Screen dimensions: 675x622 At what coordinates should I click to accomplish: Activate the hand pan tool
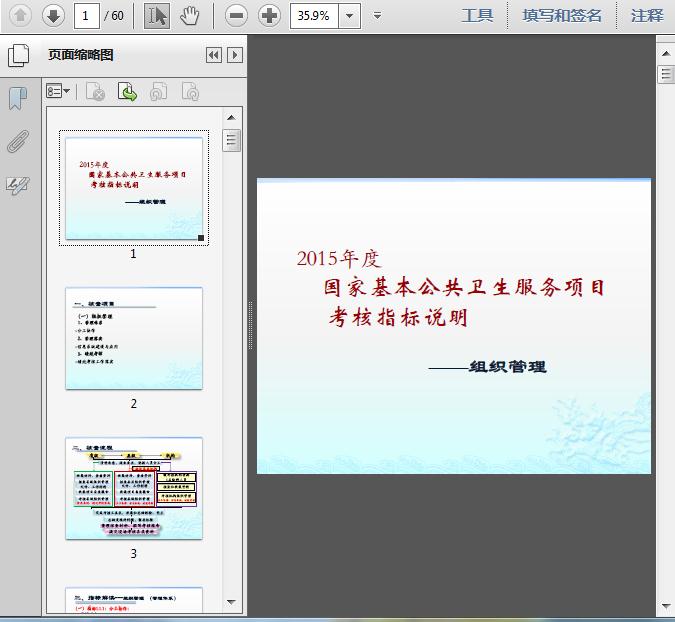coord(189,16)
